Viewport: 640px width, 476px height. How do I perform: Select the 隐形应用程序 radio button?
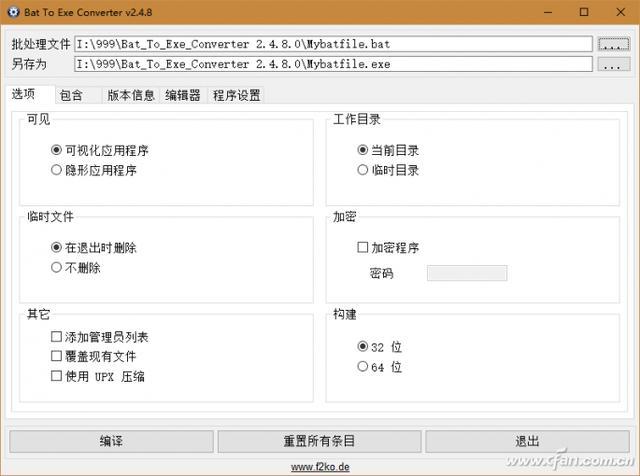tap(56, 169)
